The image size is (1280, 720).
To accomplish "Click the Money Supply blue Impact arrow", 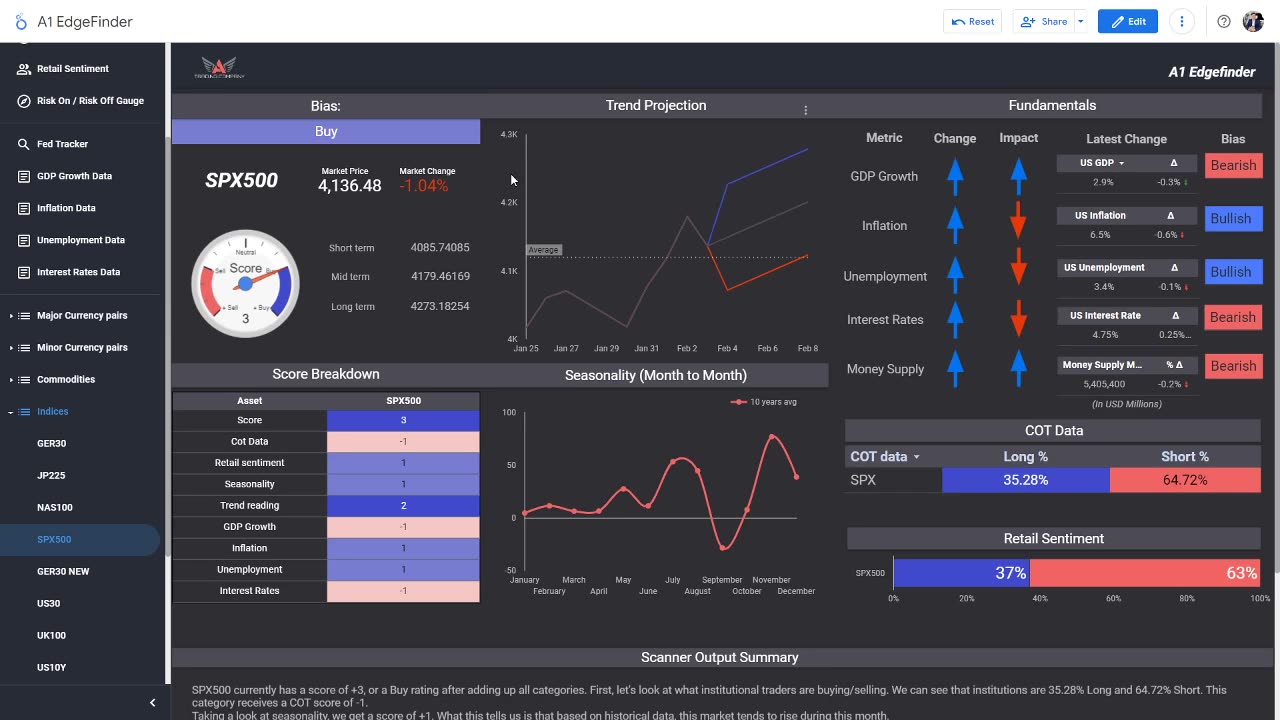I will coord(1018,368).
